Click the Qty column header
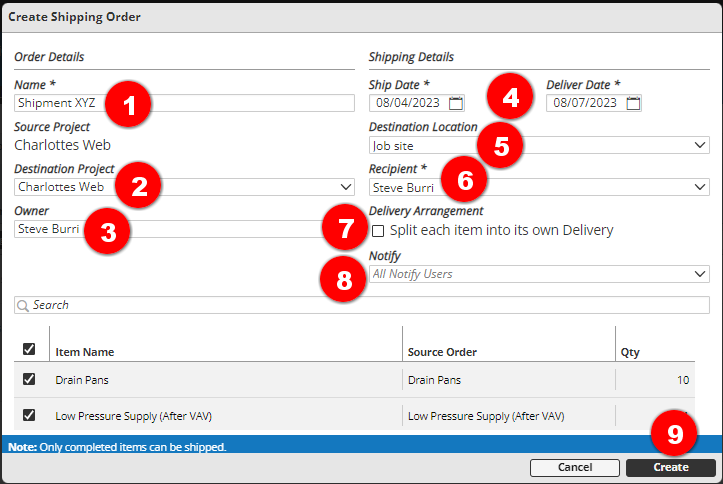 pos(630,352)
